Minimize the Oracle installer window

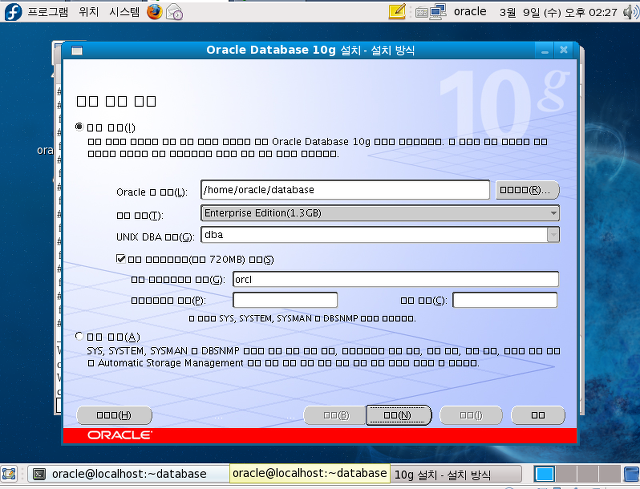pos(544,51)
